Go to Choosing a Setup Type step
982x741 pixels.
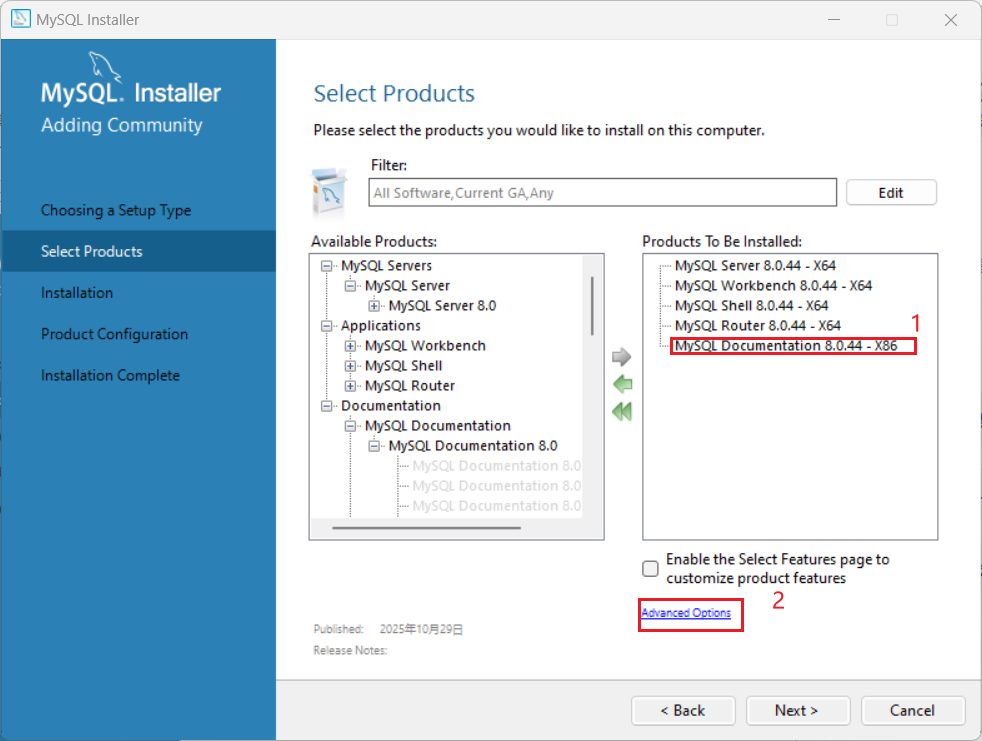tap(116, 210)
